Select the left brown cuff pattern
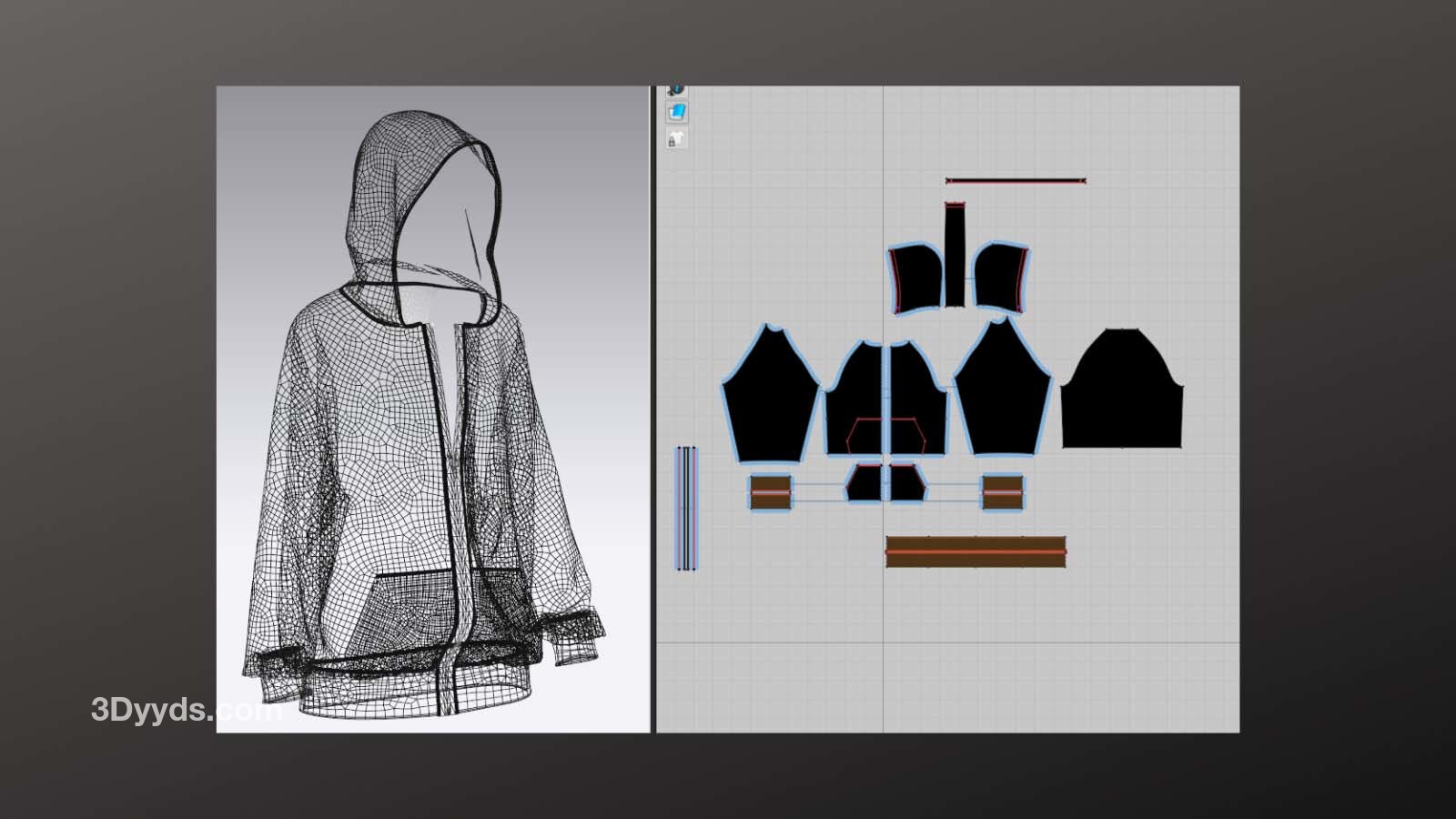1456x819 pixels. click(771, 492)
